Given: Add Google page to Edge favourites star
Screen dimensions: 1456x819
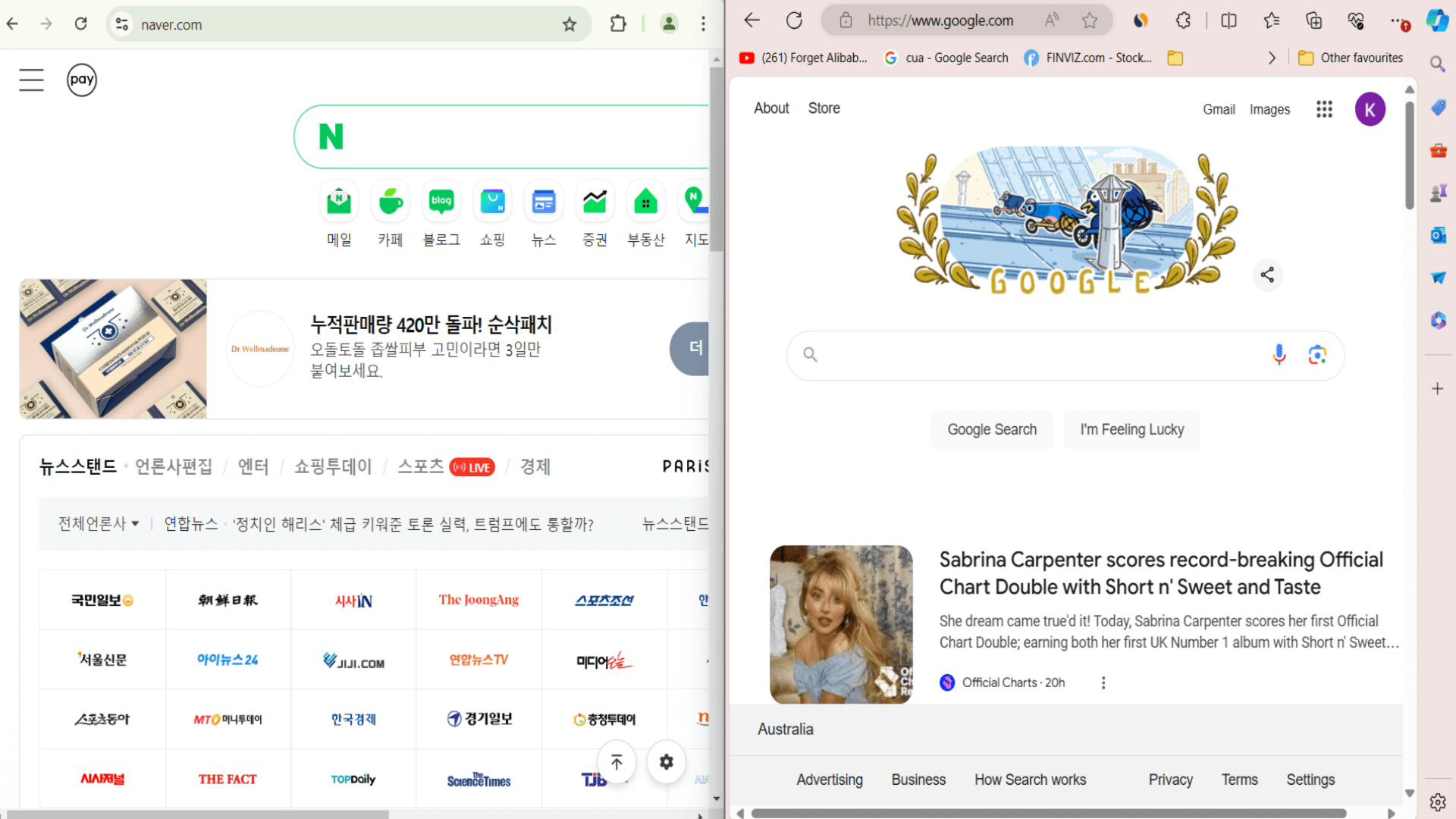Looking at the screenshot, I should [x=1090, y=20].
